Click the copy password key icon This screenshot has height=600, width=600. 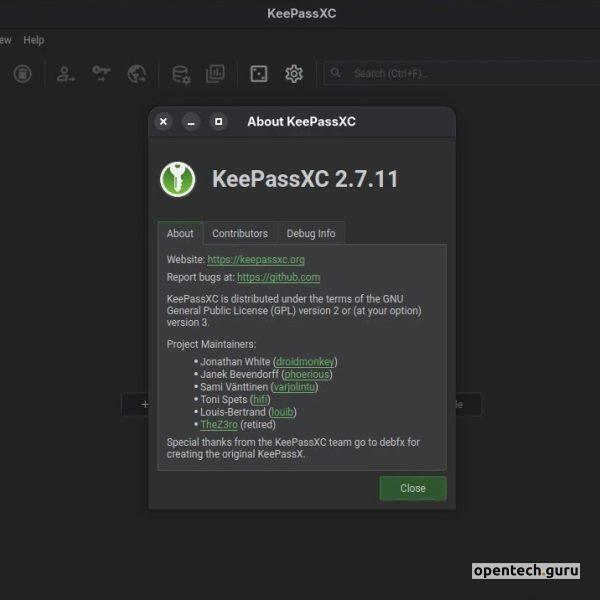pyautogui.click(x=101, y=74)
